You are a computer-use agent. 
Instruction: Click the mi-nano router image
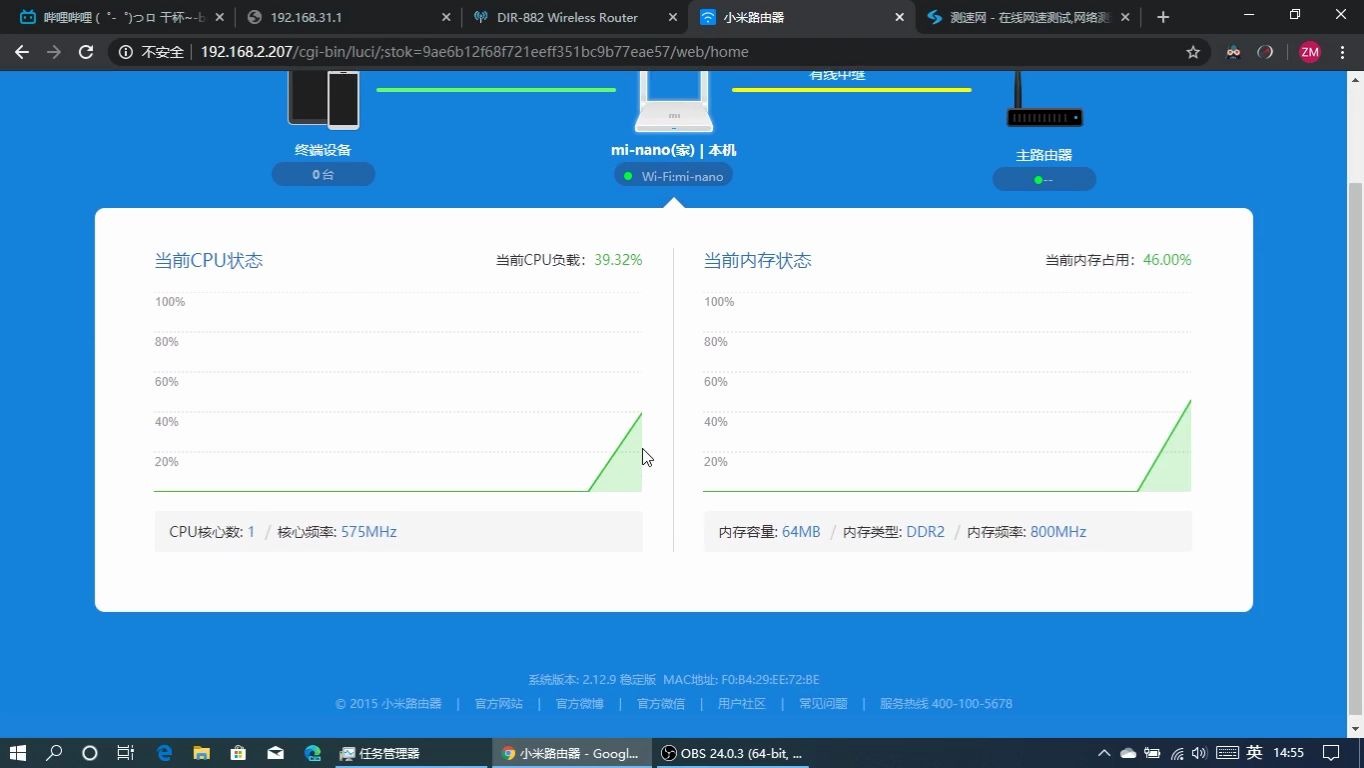(x=674, y=101)
